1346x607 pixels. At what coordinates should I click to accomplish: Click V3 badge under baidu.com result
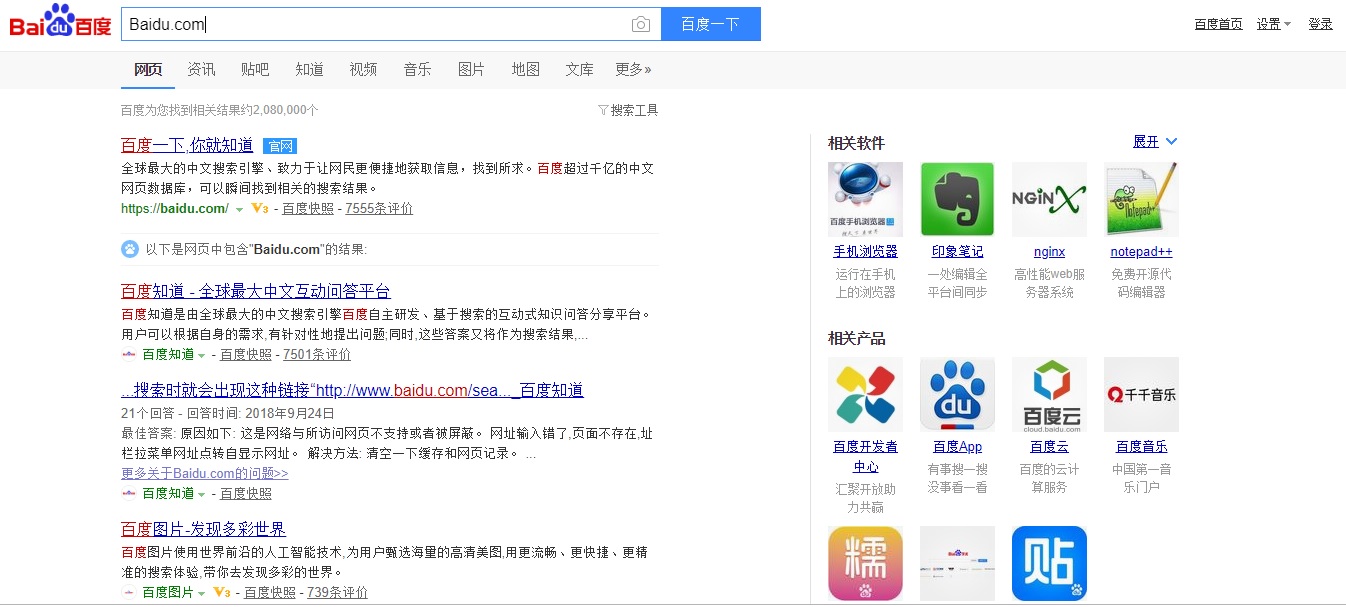click(x=259, y=208)
